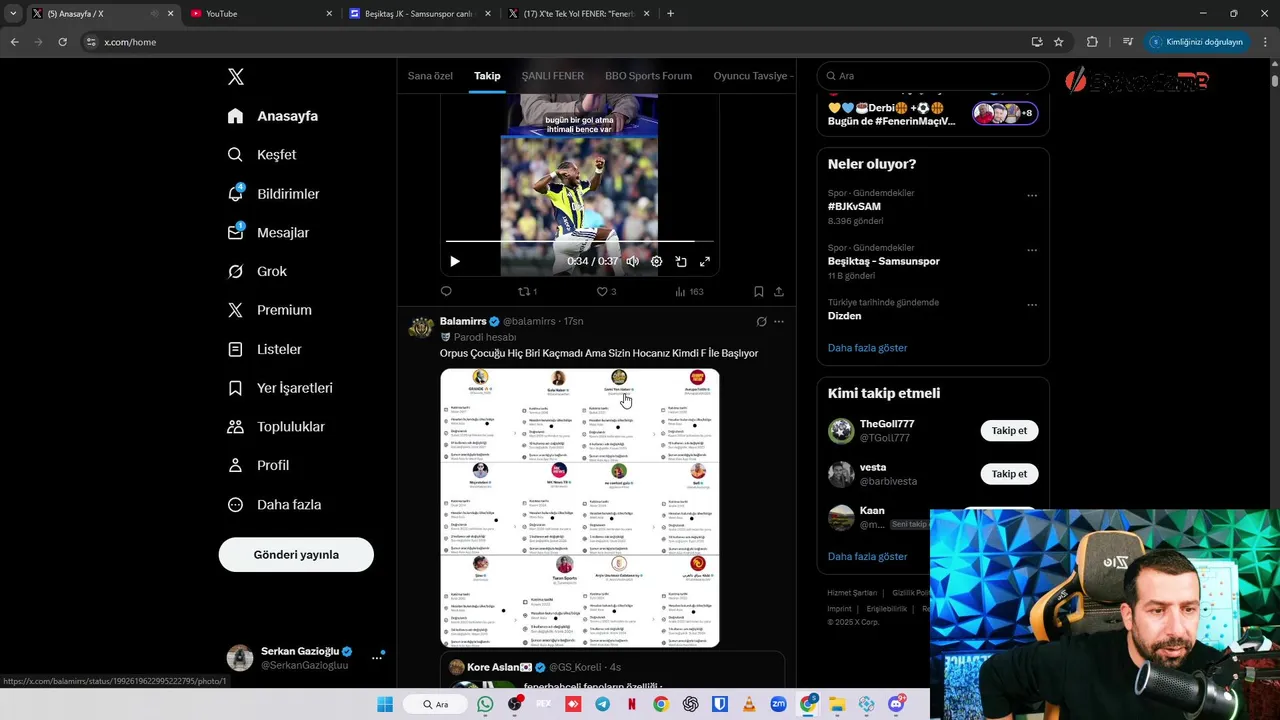Open Yer İşaretleri bookmarks in sidebar
The height and width of the screenshot is (720, 1280).
(280, 388)
